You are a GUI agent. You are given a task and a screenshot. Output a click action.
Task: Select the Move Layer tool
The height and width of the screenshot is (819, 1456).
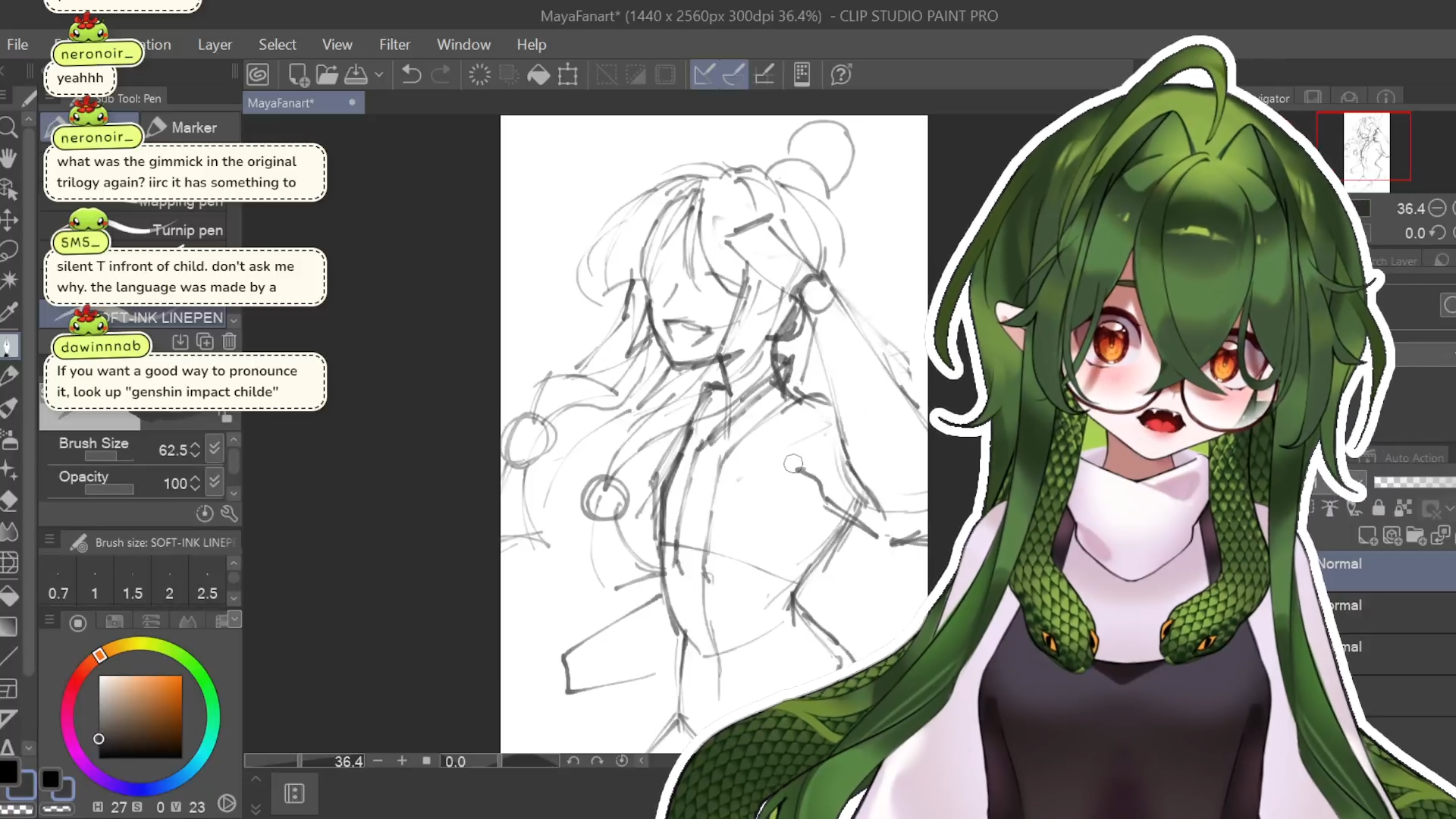click(8, 220)
